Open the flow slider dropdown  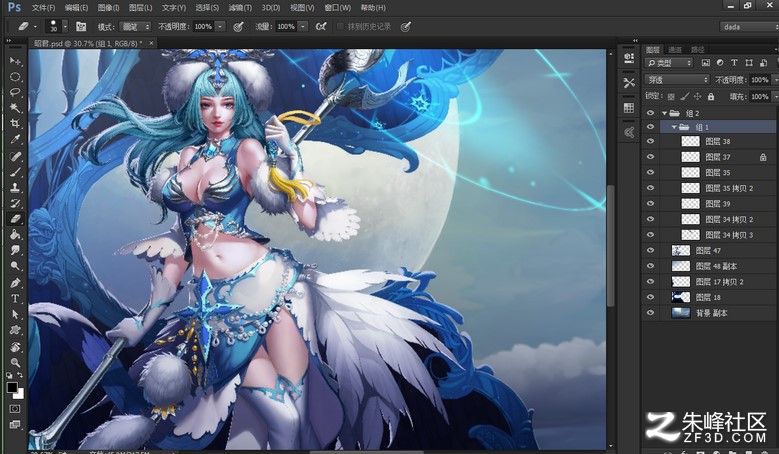pos(303,26)
